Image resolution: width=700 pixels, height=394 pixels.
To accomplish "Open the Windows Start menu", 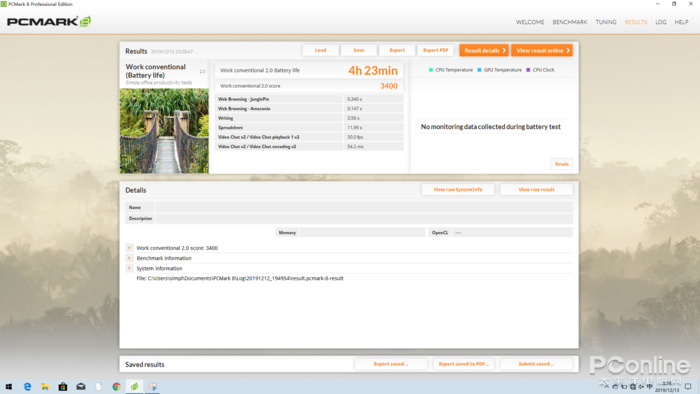I will click(8, 386).
